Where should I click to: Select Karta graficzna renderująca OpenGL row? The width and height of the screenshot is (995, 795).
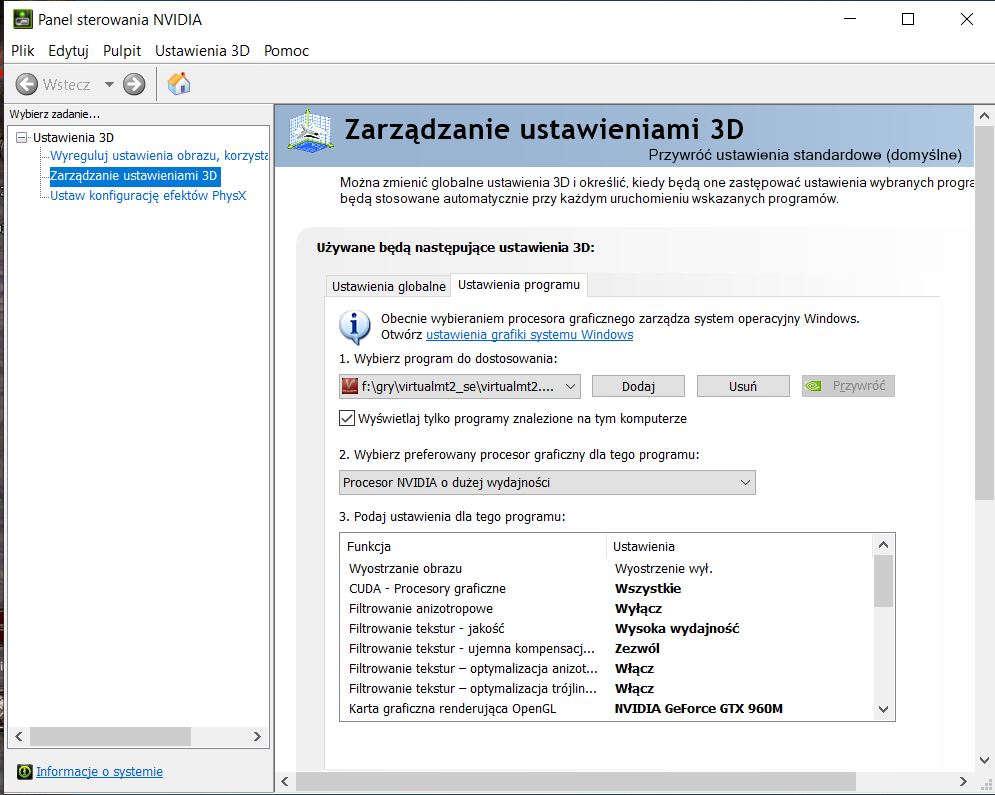point(607,708)
